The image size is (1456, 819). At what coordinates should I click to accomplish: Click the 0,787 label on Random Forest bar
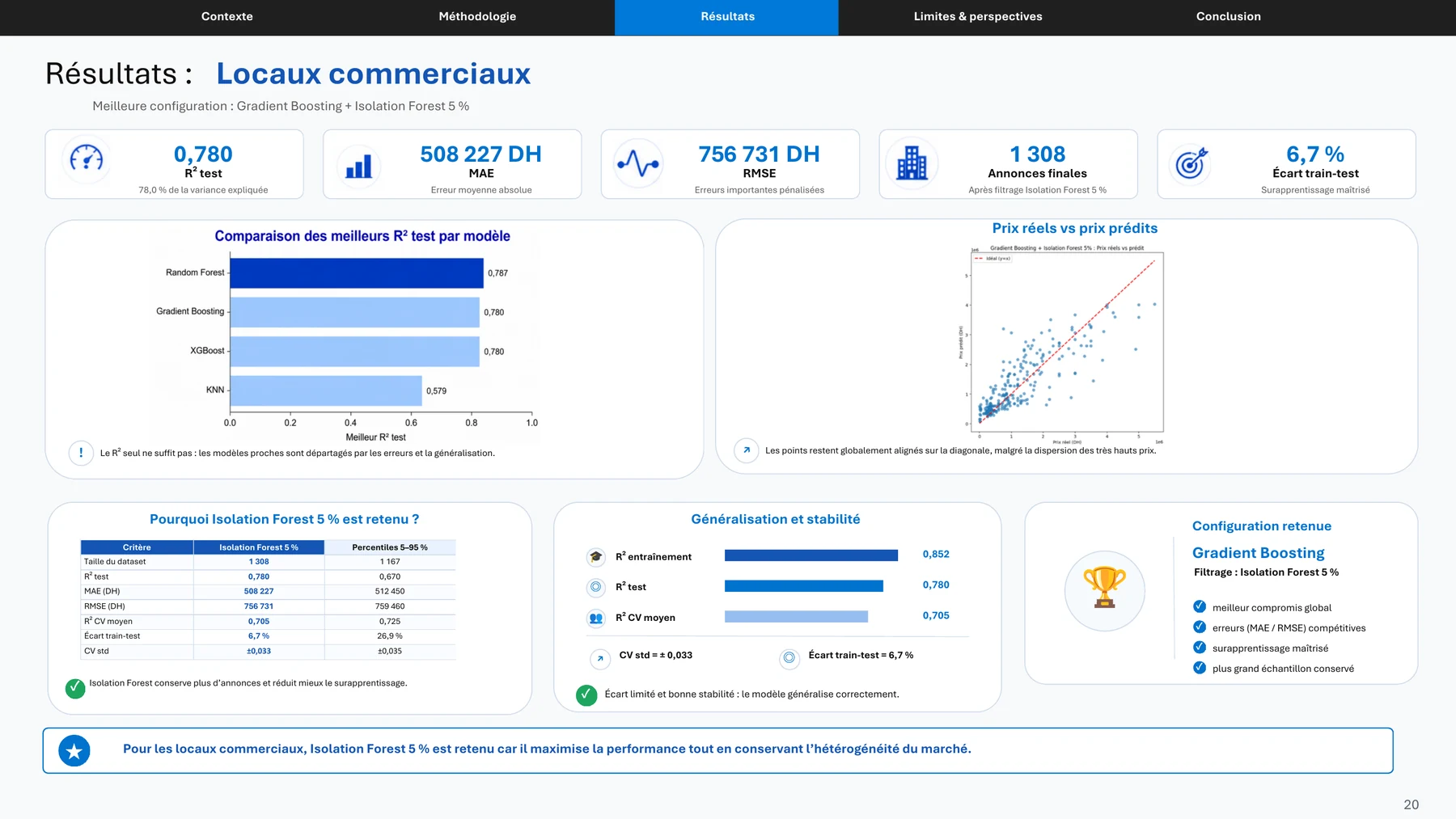coord(497,273)
